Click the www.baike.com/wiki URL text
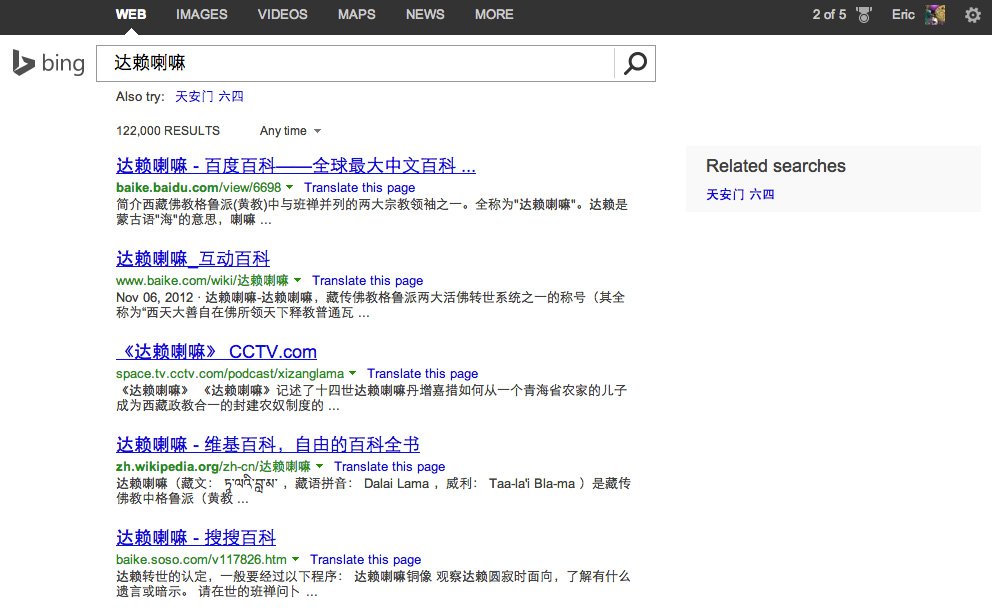The width and height of the screenshot is (992, 610). pos(202,280)
